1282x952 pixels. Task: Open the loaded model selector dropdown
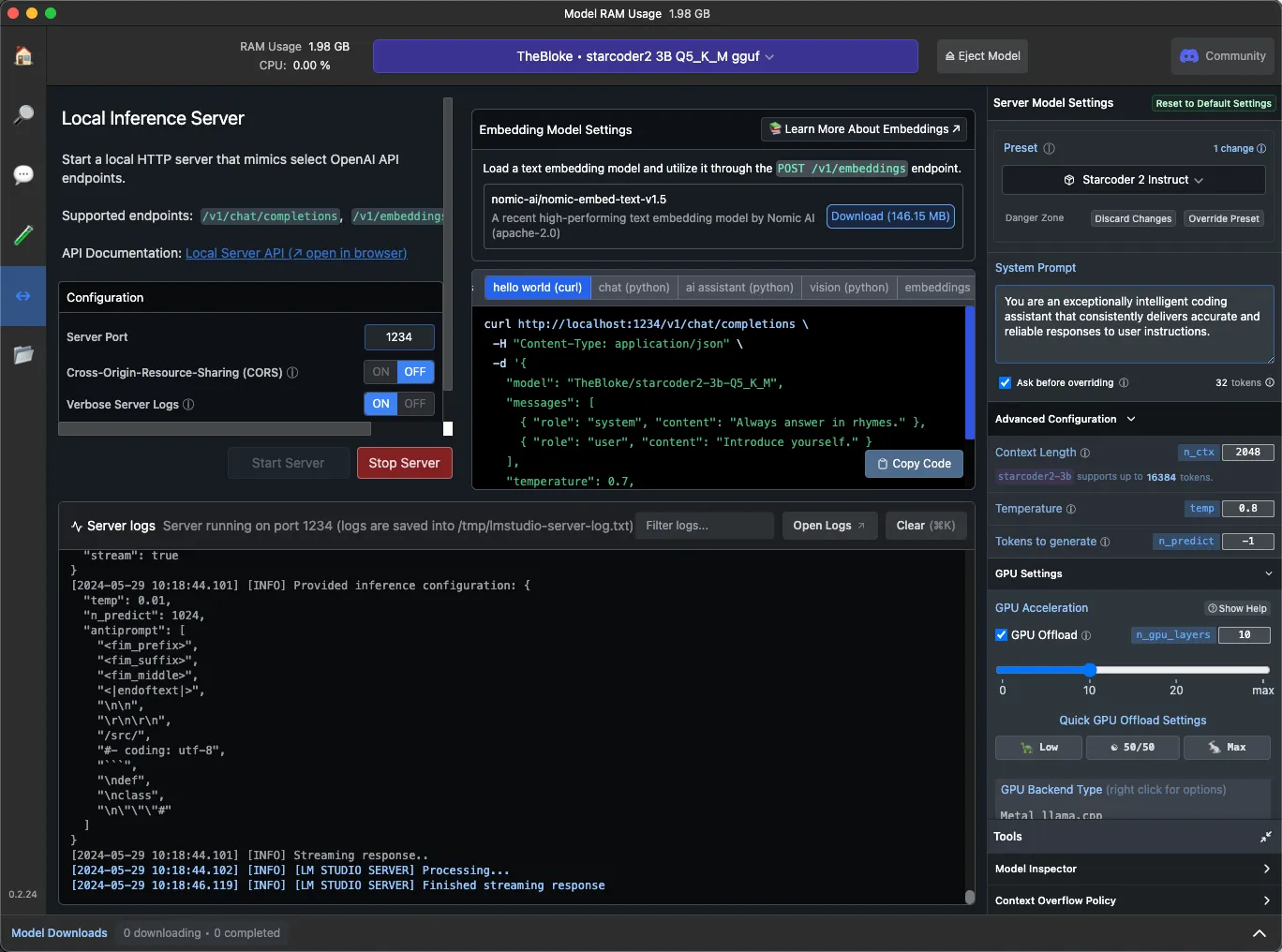coord(645,56)
